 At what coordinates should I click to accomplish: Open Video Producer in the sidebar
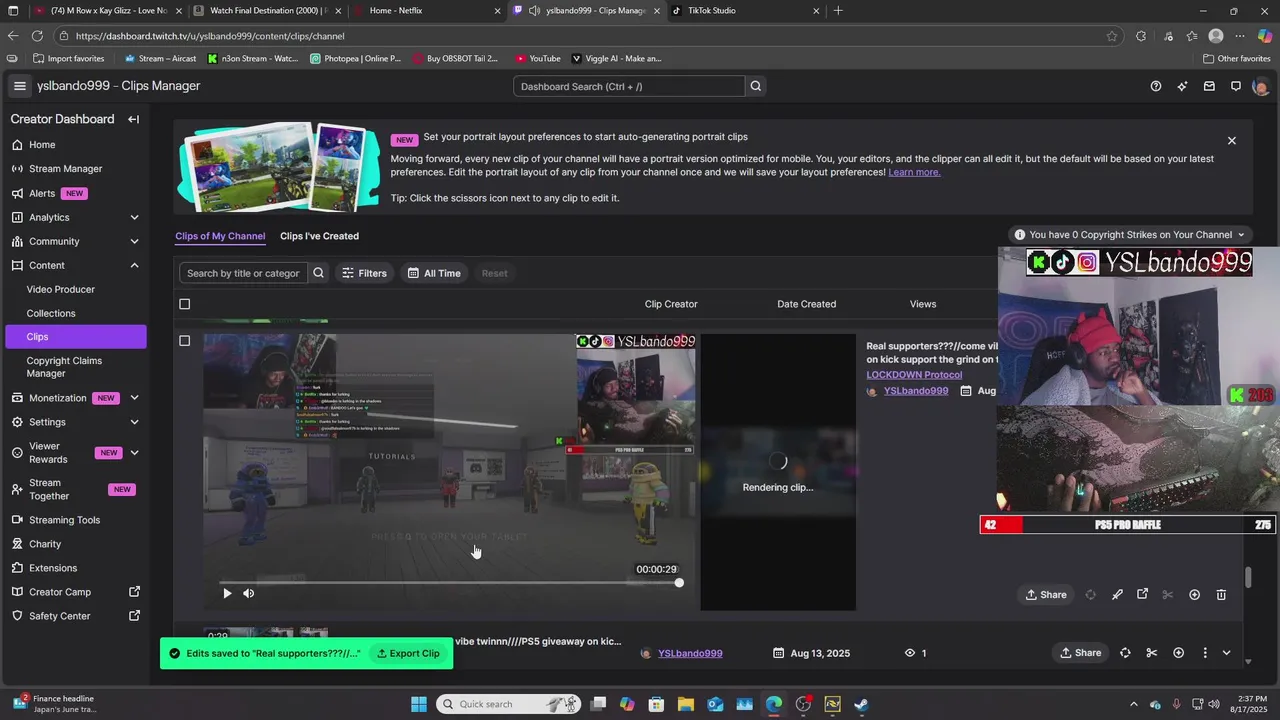point(61,289)
